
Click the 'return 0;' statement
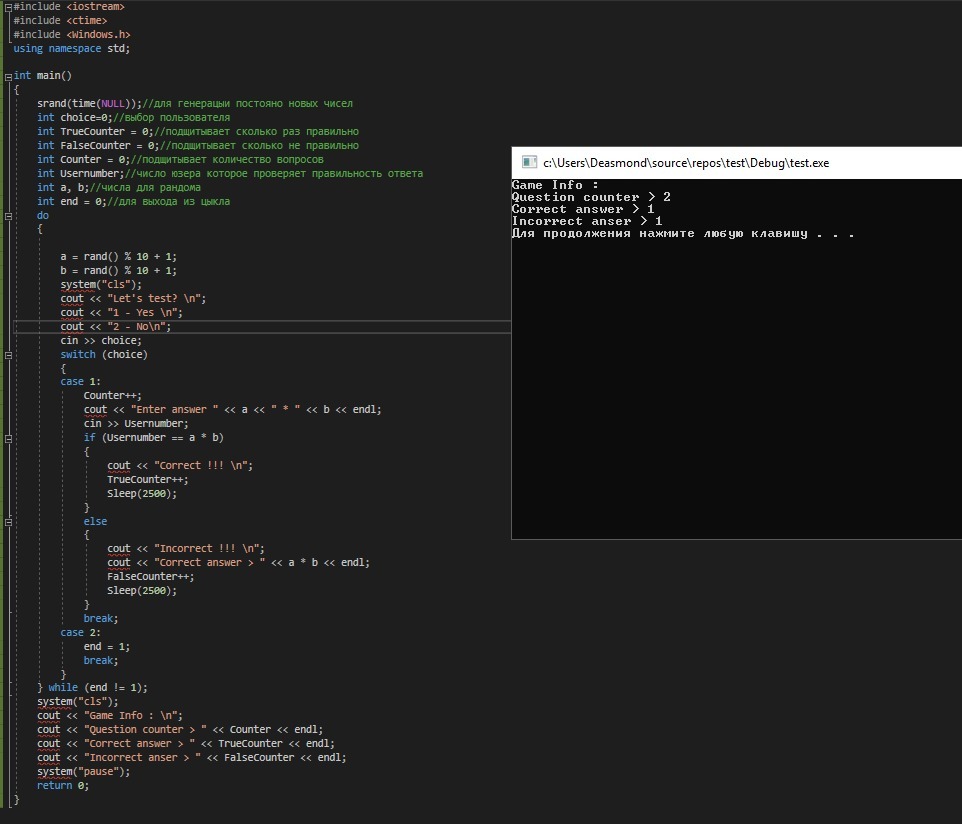(63, 785)
